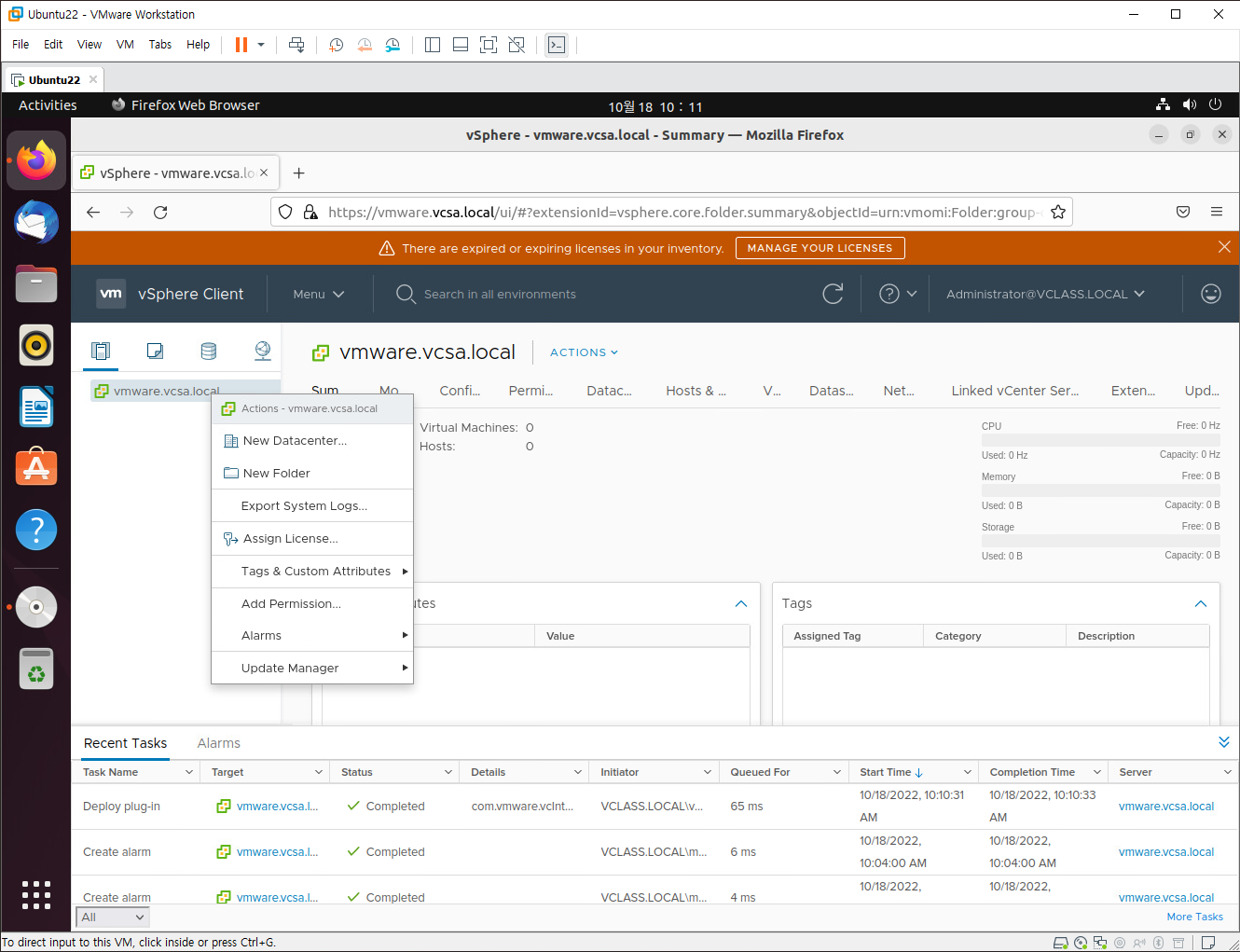Open a new Firefox tab
This screenshot has width=1240, height=952.
tap(299, 173)
